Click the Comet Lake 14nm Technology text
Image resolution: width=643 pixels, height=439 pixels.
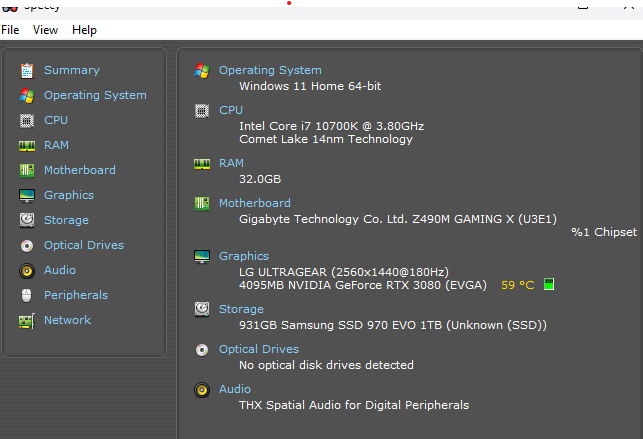coord(326,139)
